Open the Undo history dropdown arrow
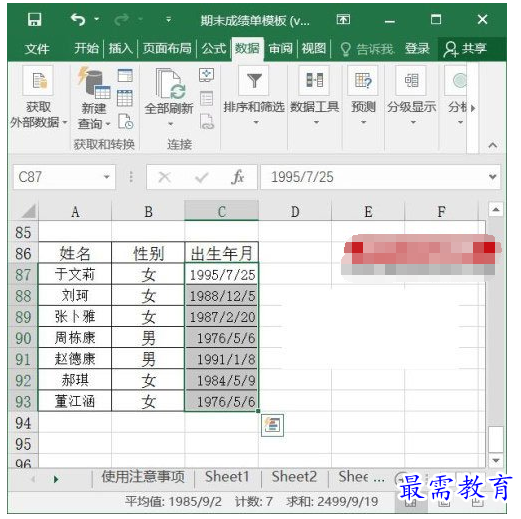 click(x=97, y=19)
